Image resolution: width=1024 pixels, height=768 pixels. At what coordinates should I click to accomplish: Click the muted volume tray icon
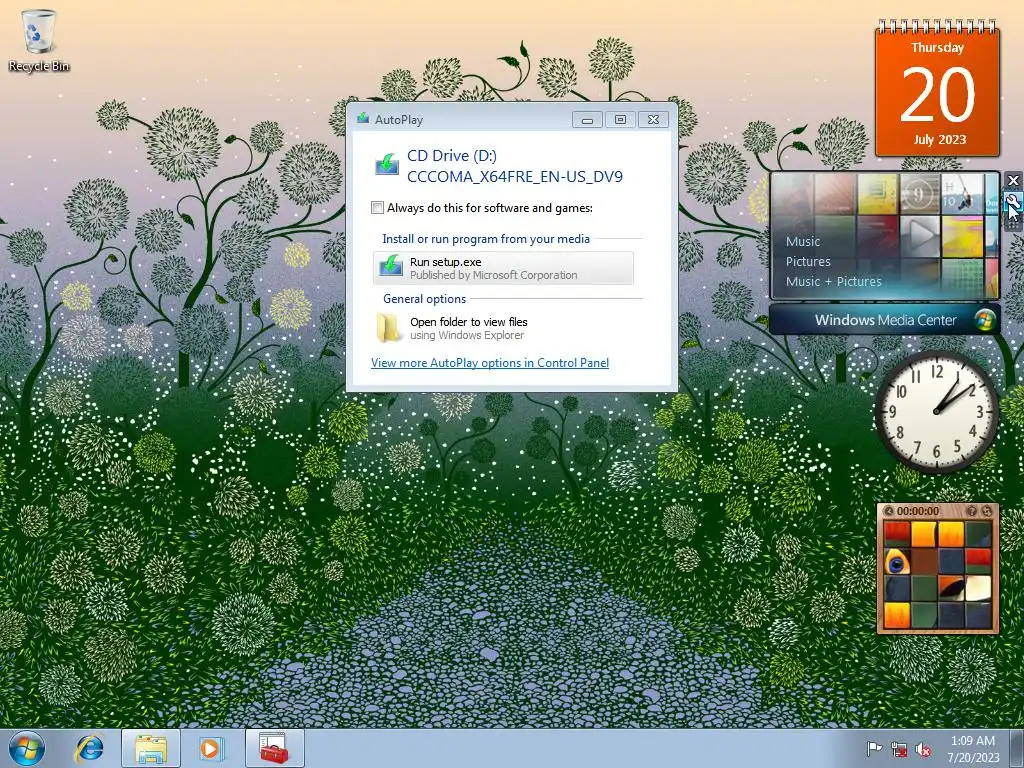(923, 749)
